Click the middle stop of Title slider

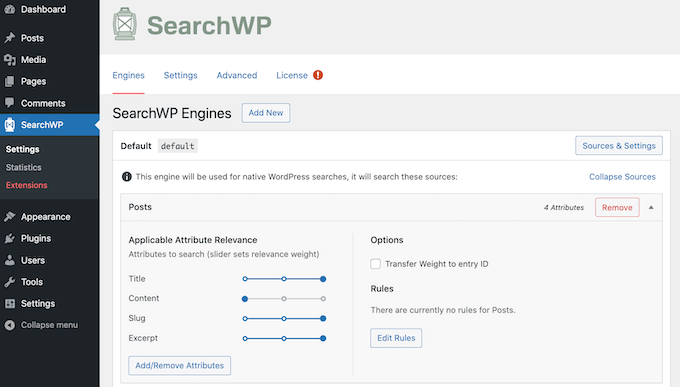pyautogui.click(x=284, y=279)
